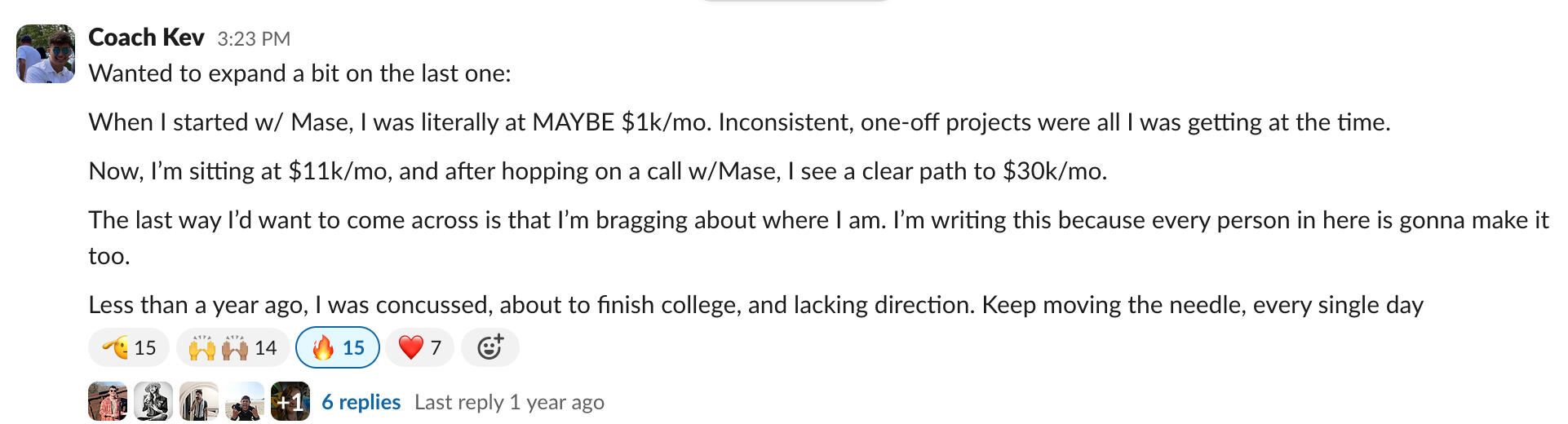
Task: Click the black-and-white replier avatar
Action: pos(153,401)
